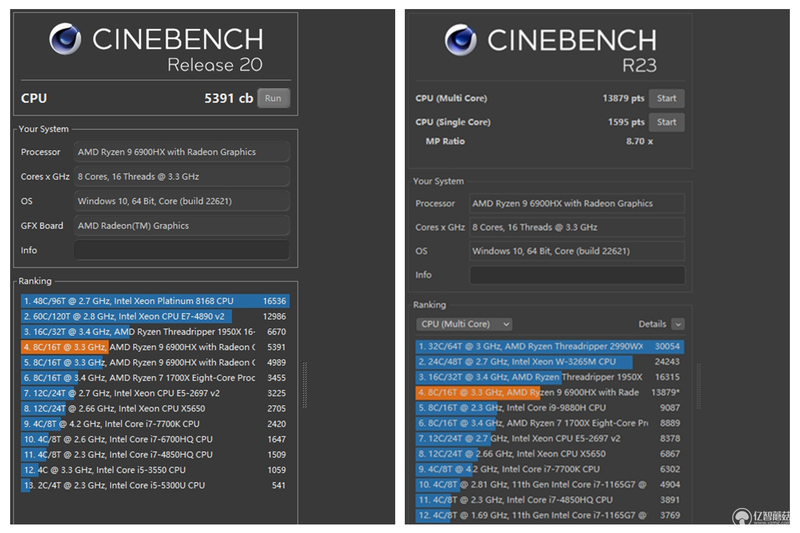This screenshot has width=800, height=533.
Task: Select R23 ranking row Core i7-4850HQ 3891
Action: (549, 499)
